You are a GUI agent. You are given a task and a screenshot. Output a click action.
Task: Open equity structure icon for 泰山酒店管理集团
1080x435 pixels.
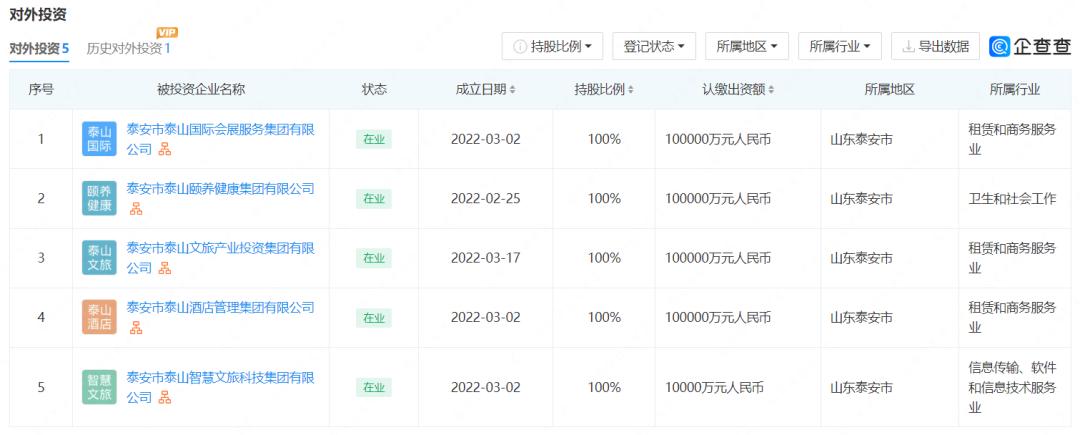pos(136,327)
